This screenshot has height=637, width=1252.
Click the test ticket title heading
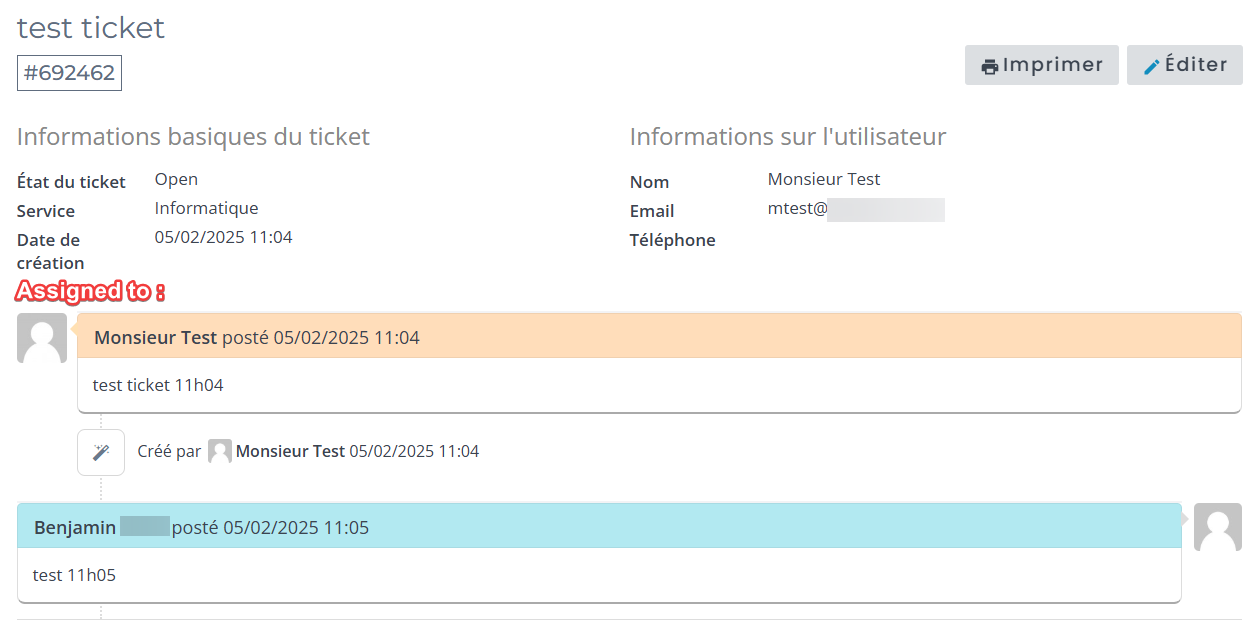click(91, 28)
